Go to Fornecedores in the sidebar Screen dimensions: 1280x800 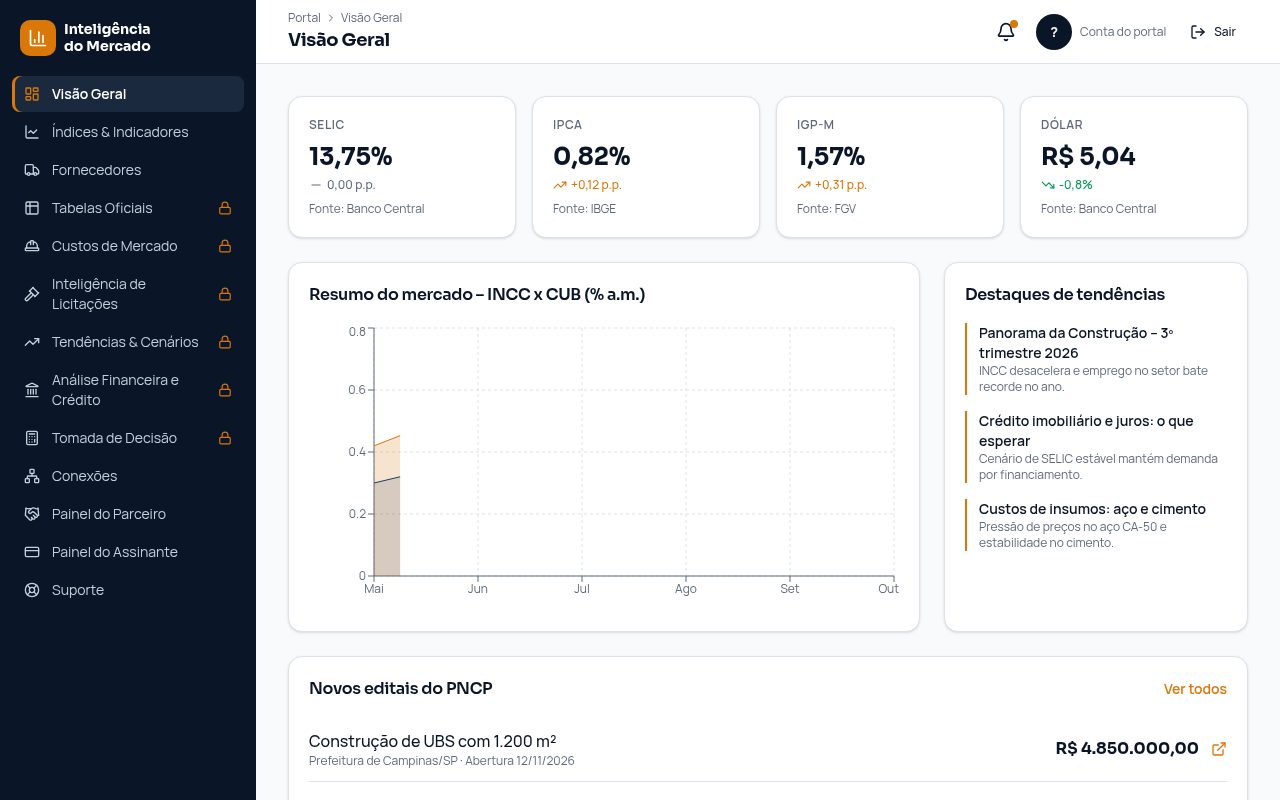[128, 170]
